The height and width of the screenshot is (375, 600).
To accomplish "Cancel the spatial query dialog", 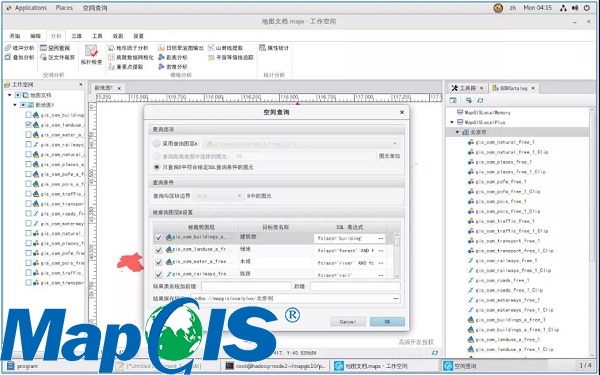I will tap(348, 321).
